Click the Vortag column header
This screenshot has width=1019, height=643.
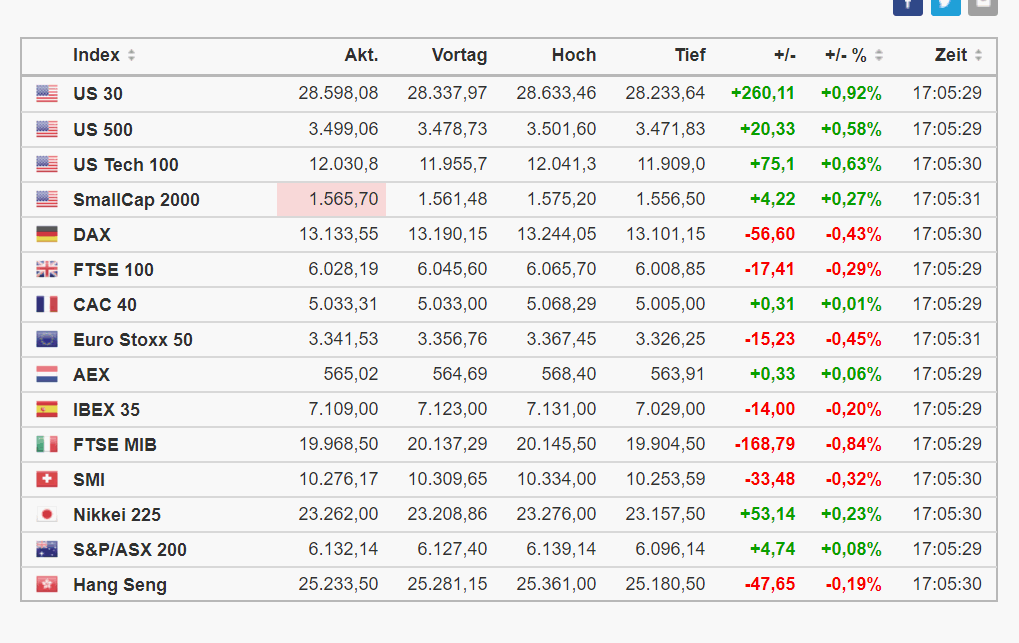point(459,55)
